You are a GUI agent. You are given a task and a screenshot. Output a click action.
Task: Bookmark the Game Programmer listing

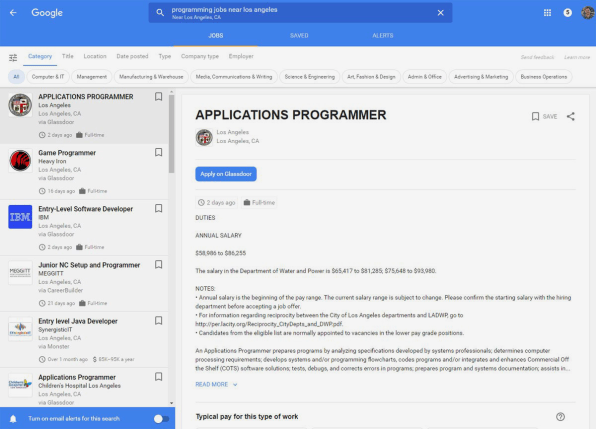tap(159, 152)
